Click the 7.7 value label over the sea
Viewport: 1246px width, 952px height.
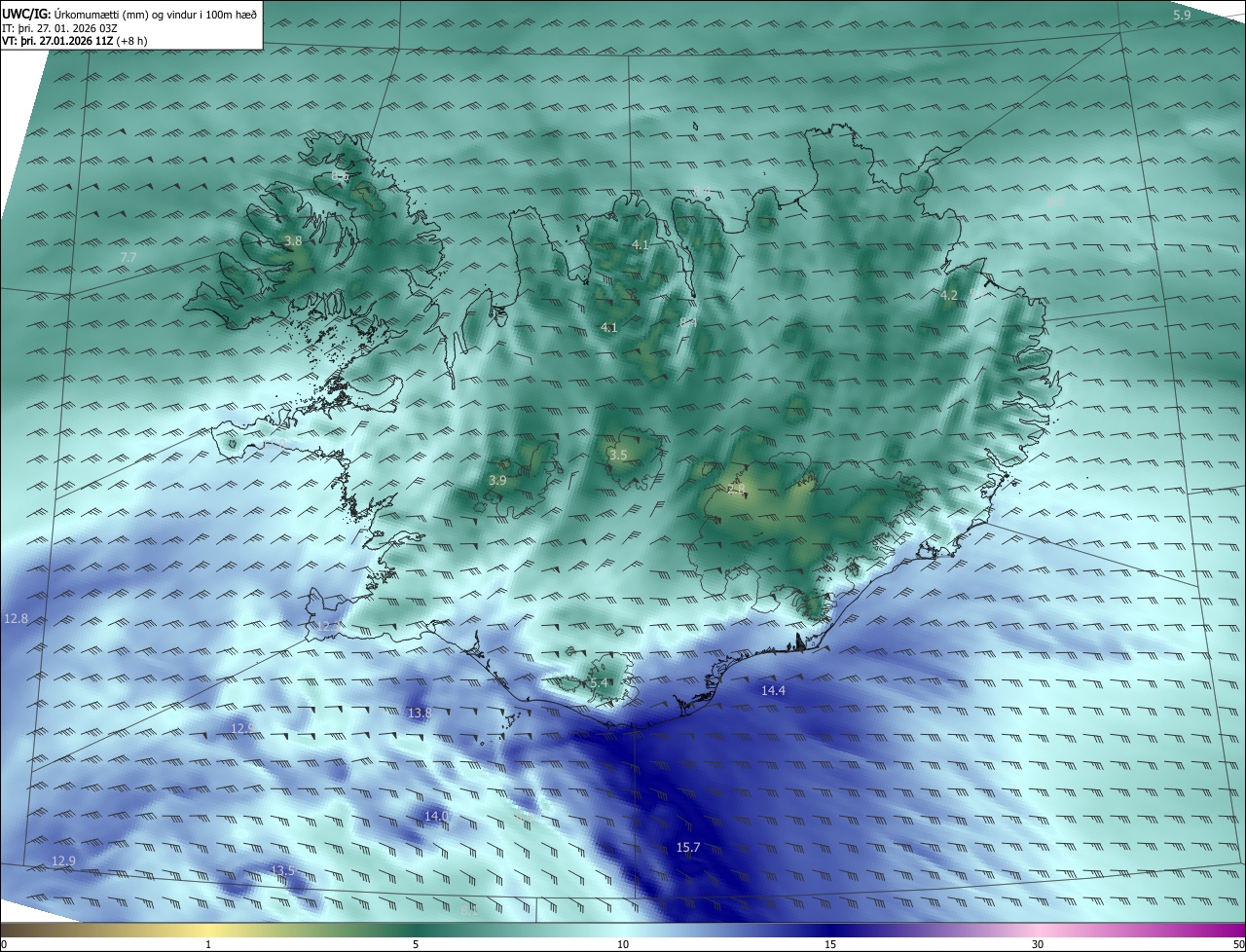coord(128,257)
